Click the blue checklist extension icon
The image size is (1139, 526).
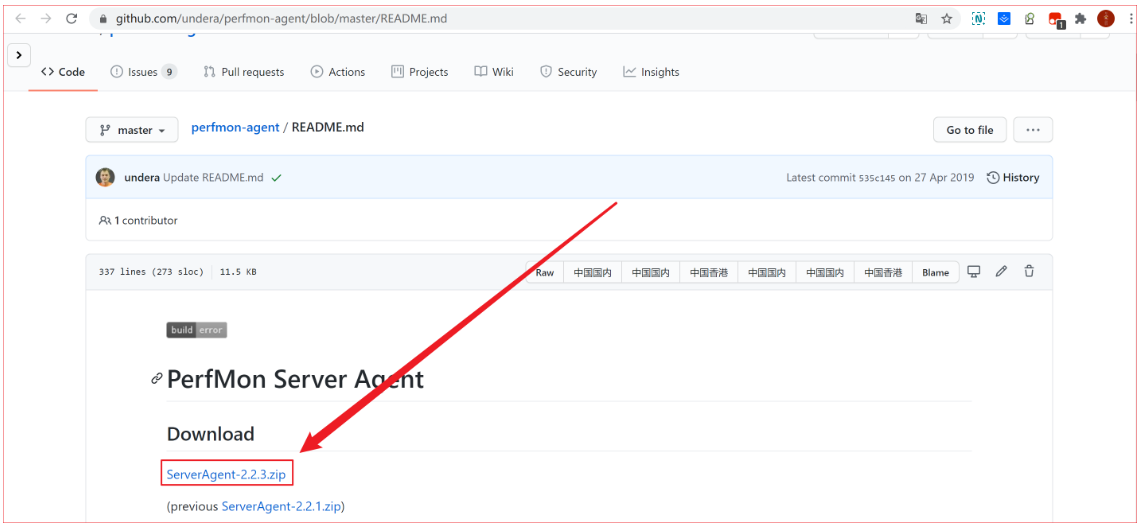pyautogui.click(x=1004, y=19)
